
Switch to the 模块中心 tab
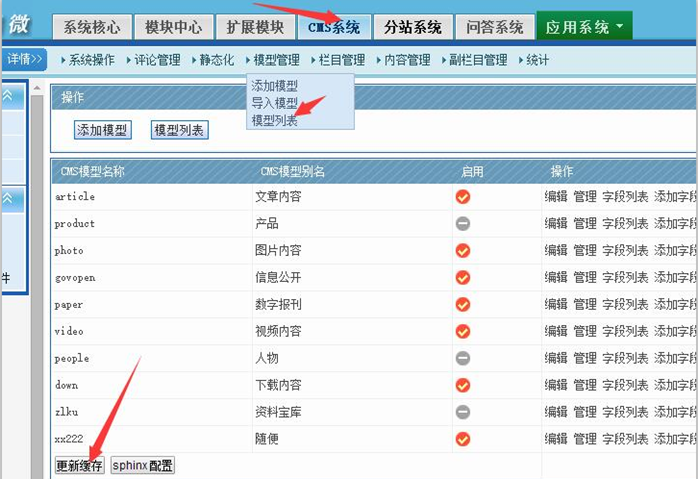171,28
